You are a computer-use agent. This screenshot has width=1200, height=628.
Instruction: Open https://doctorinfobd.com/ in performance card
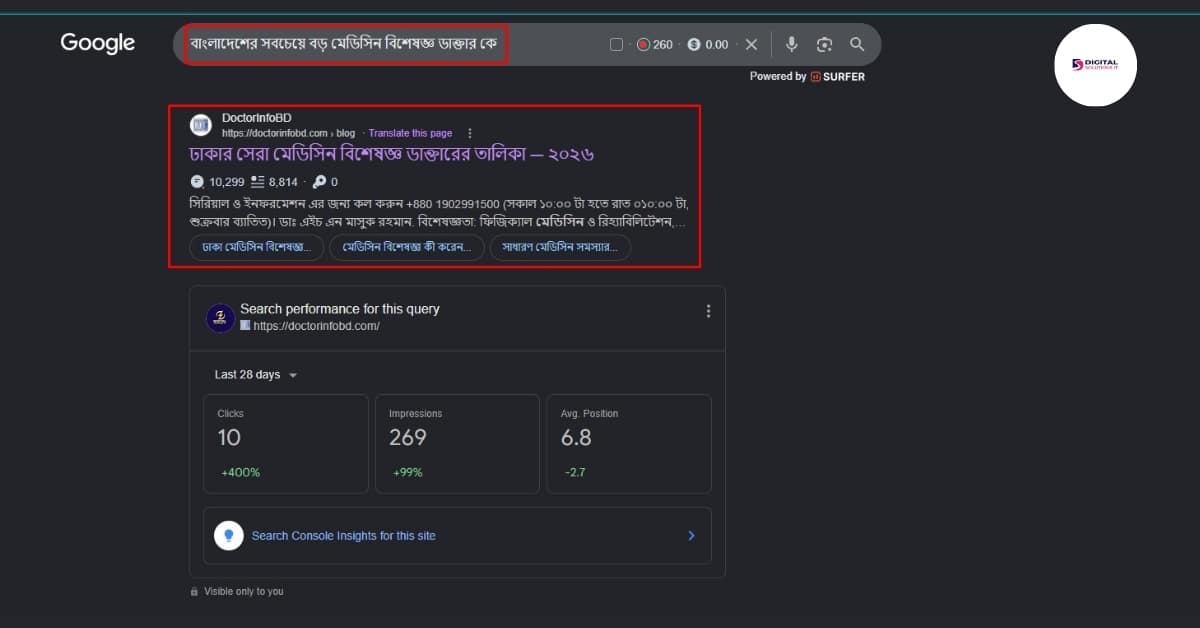click(316, 326)
